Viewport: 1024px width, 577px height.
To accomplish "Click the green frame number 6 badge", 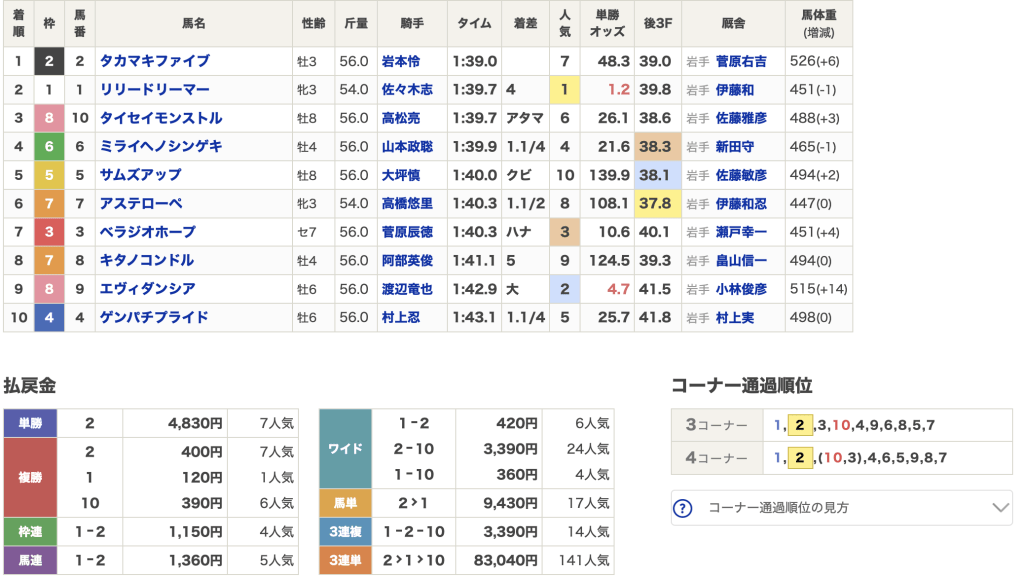I will [x=49, y=146].
